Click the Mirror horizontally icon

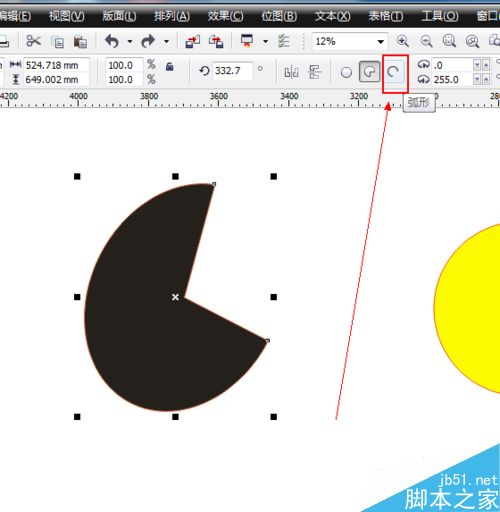pyautogui.click(x=291, y=72)
